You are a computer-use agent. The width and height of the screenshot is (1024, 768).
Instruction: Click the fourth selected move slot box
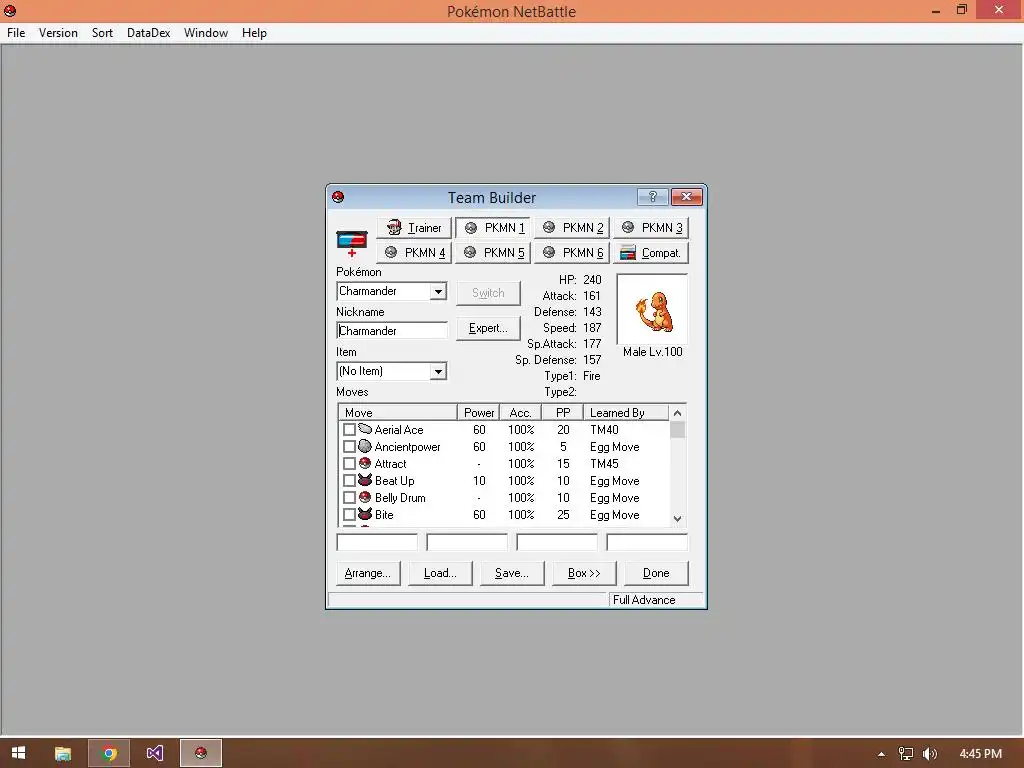click(x=647, y=542)
